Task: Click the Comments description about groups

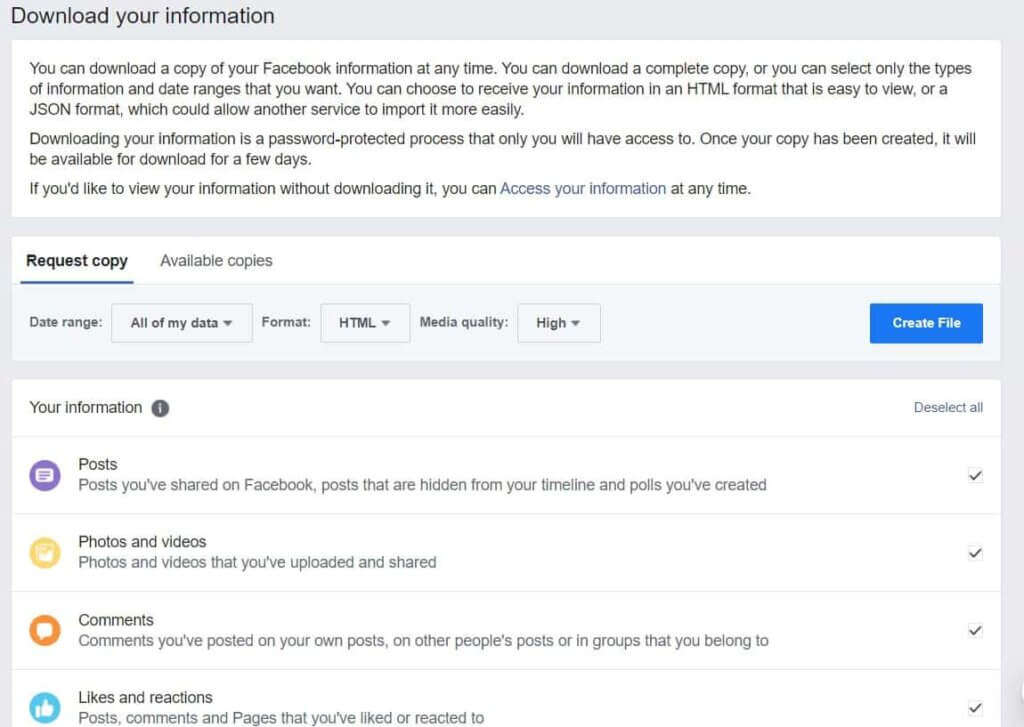Action: (x=423, y=641)
